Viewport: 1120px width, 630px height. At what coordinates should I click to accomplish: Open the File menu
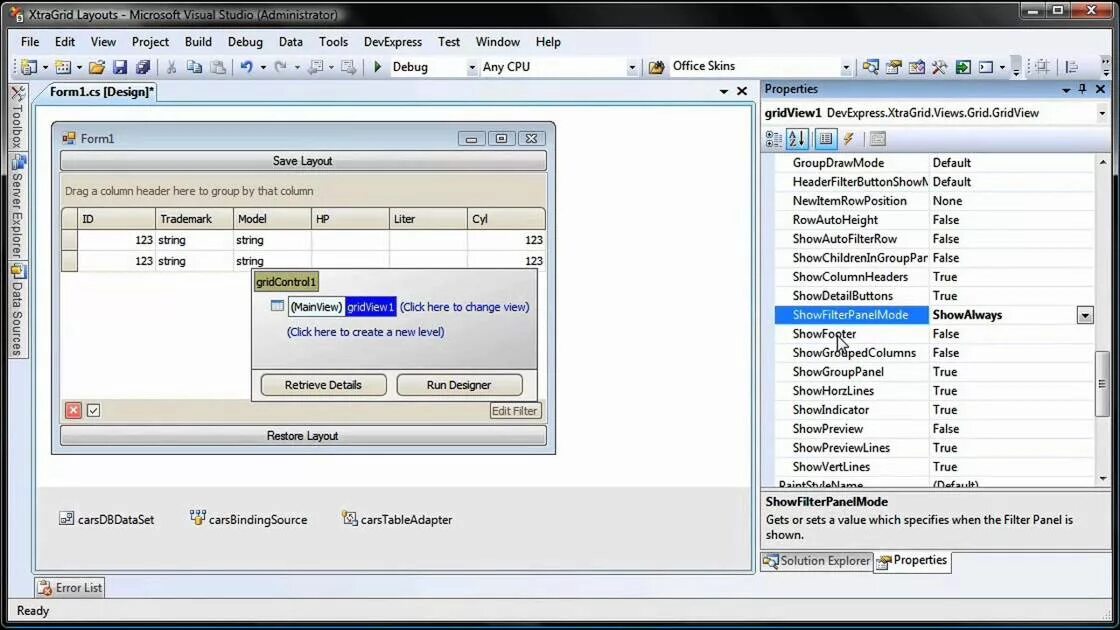click(x=30, y=41)
